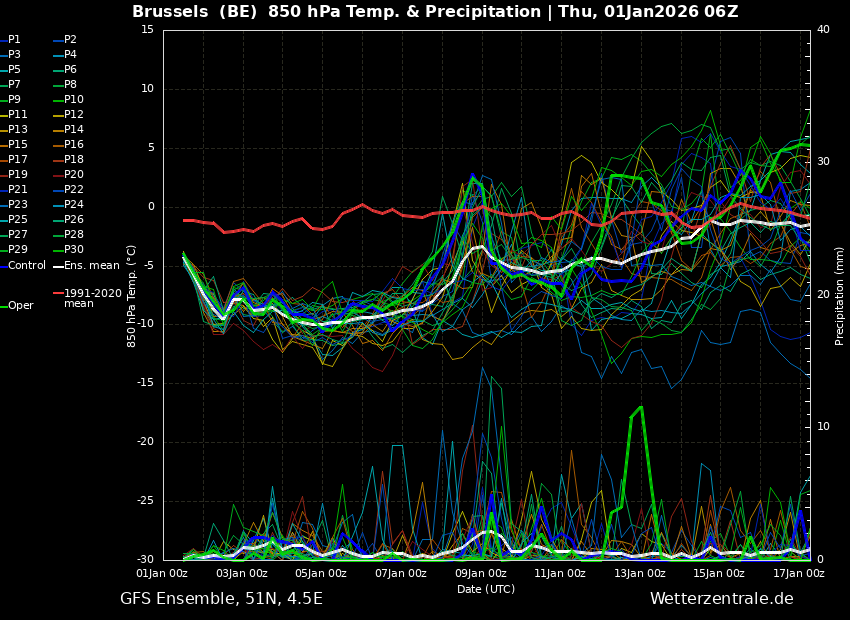Click the -5 temperature axis tick
Viewport: 850px width, 620px height.
click(150, 266)
